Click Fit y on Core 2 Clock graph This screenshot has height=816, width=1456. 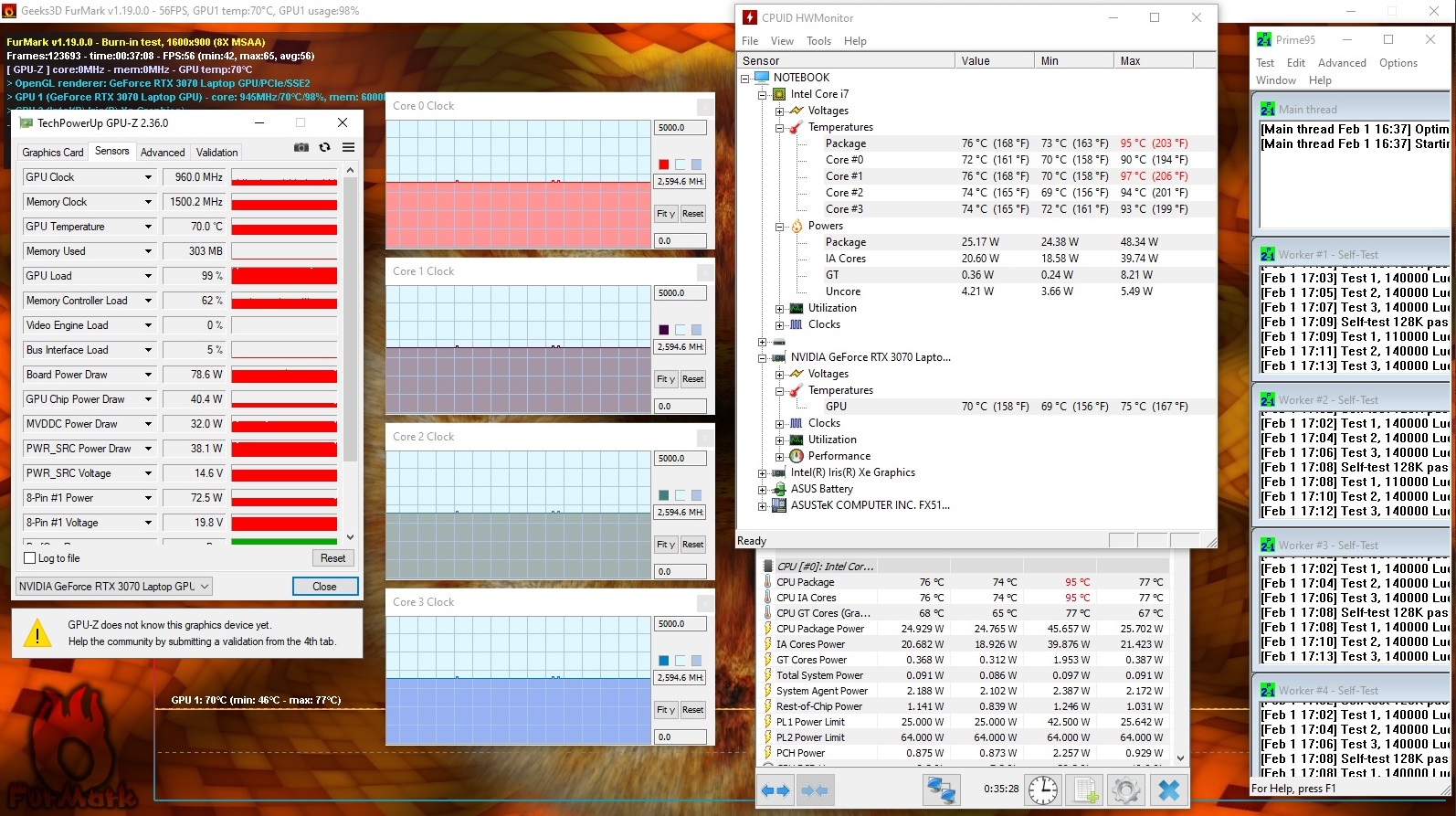click(x=666, y=545)
